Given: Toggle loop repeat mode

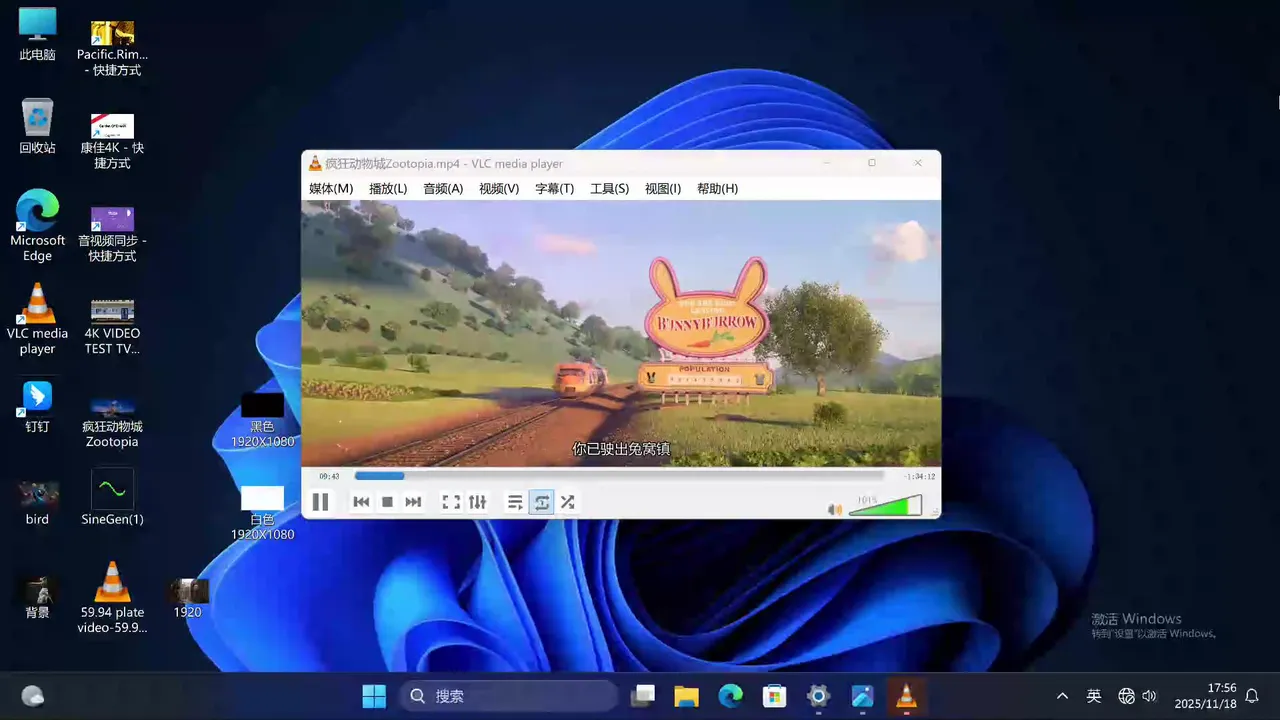Looking at the screenshot, I should point(541,502).
